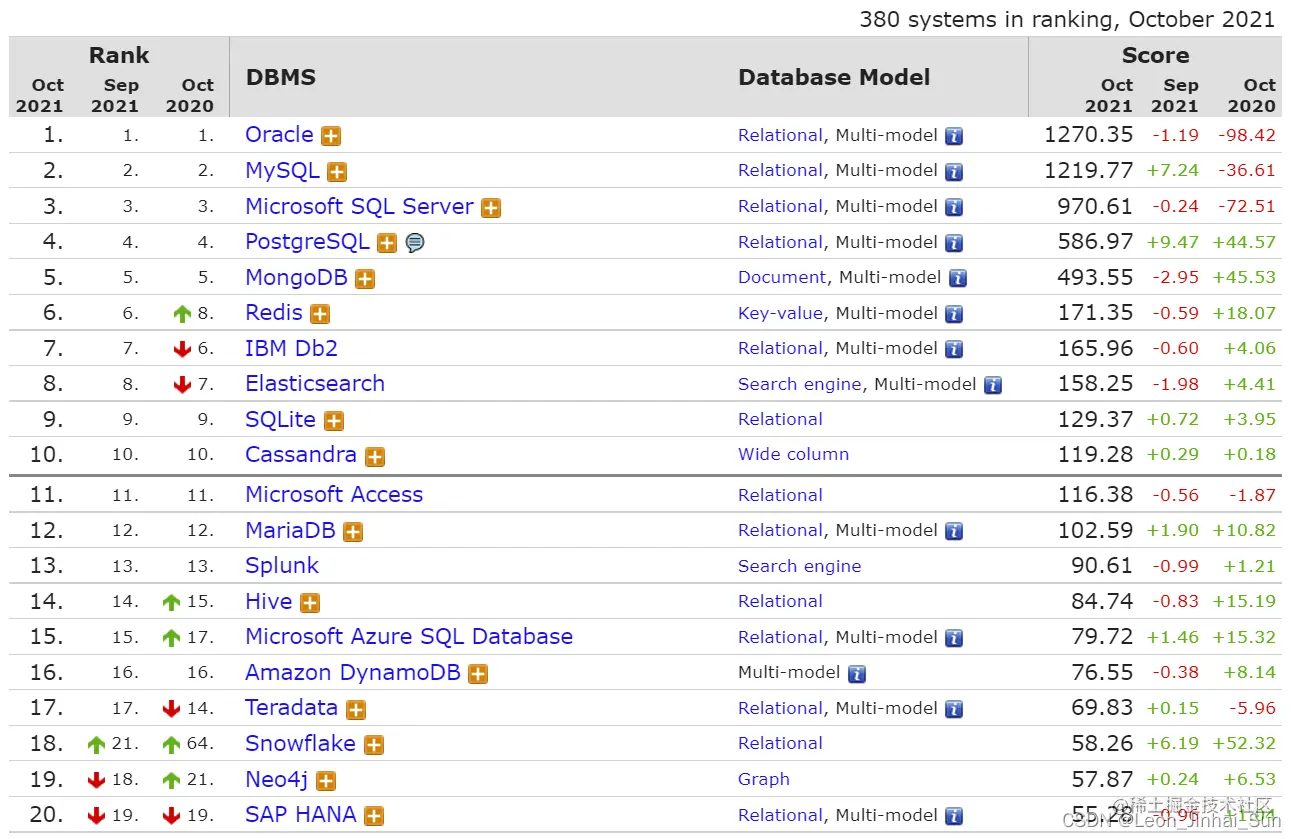
Task: Click the plus icon beside MySQL
Action: [337, 172]
